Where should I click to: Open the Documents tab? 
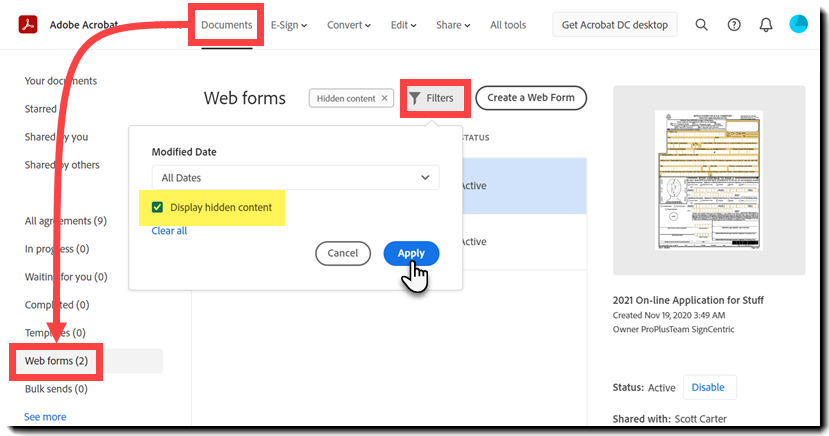coord(226,25)
